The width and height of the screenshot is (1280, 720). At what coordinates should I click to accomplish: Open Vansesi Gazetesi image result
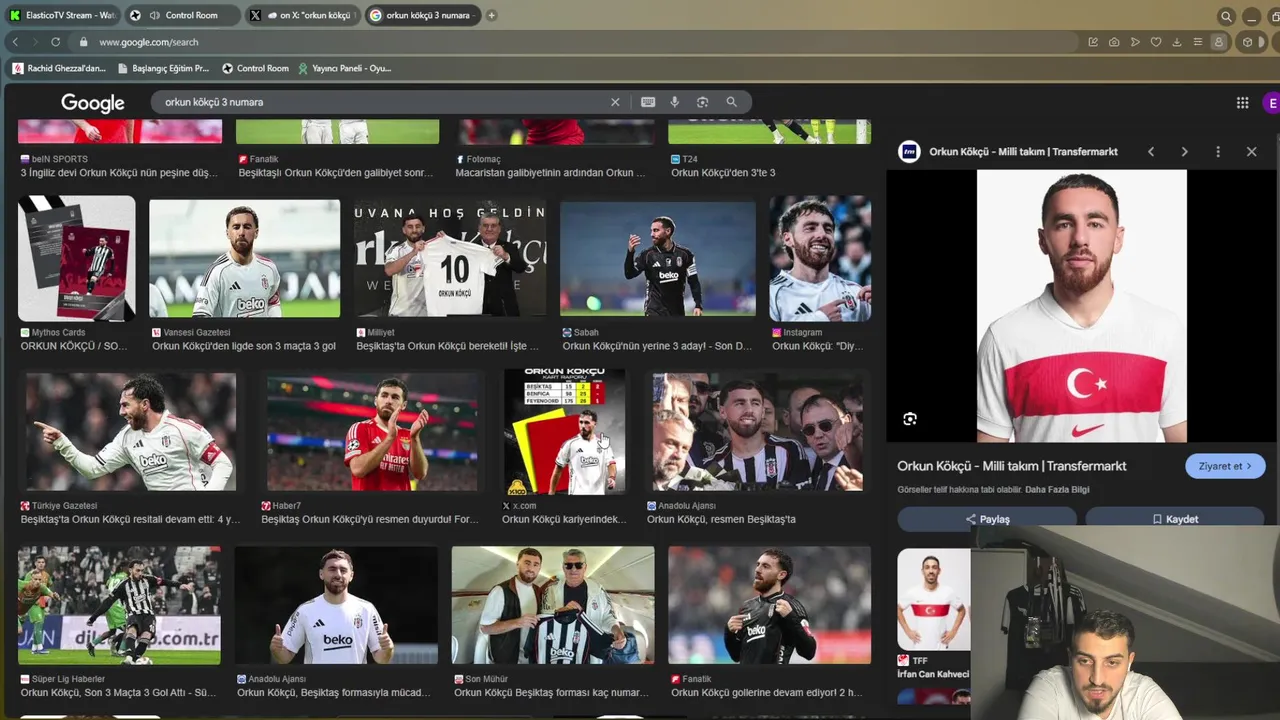pyautogui.click(x=244, y=258)
